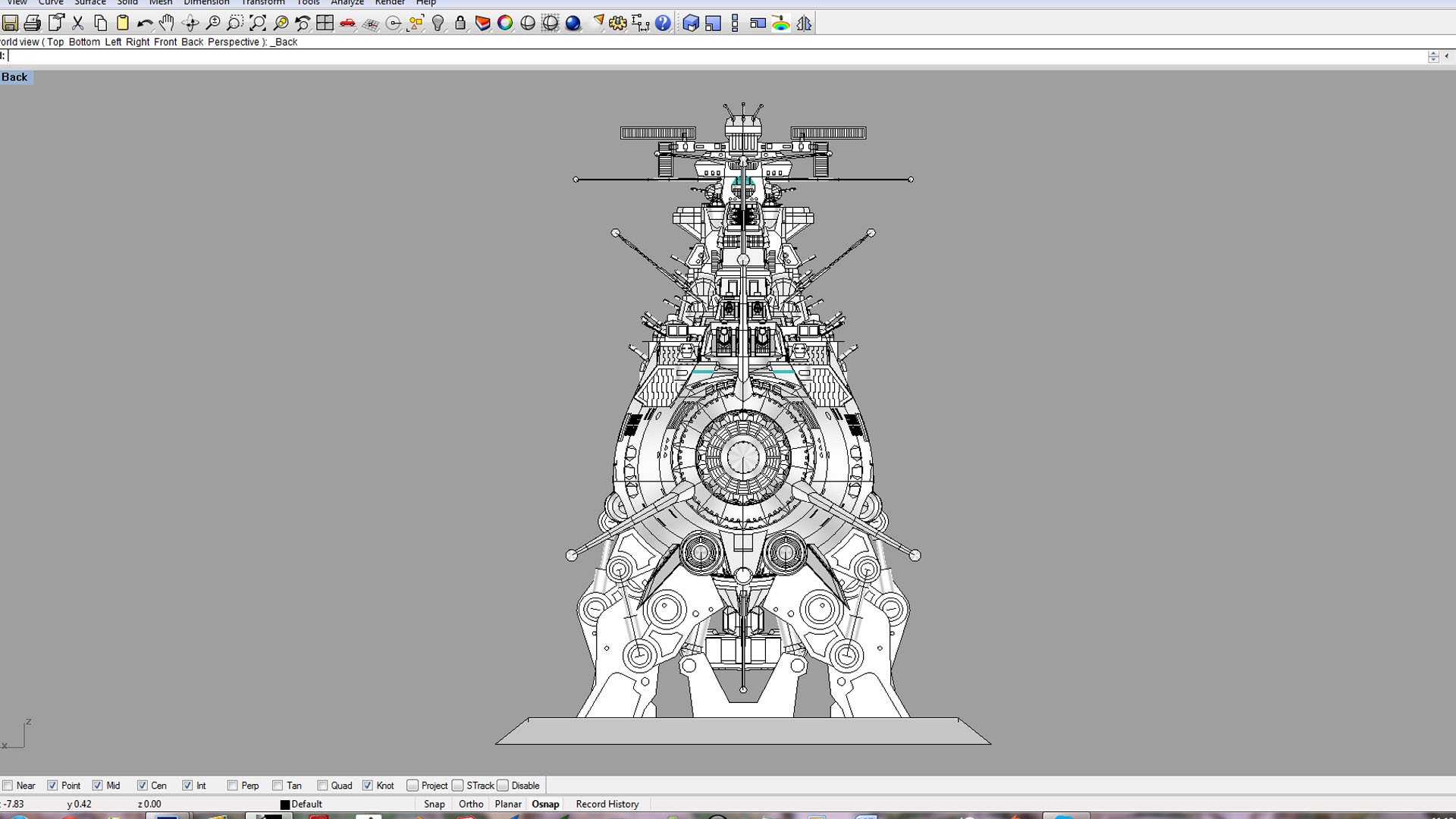Open the Mesh menu

point(161,3)
